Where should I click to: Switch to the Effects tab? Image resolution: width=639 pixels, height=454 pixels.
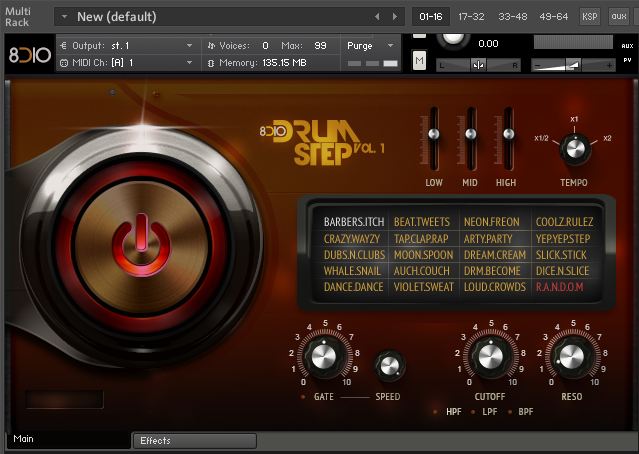tap(195, 441)
